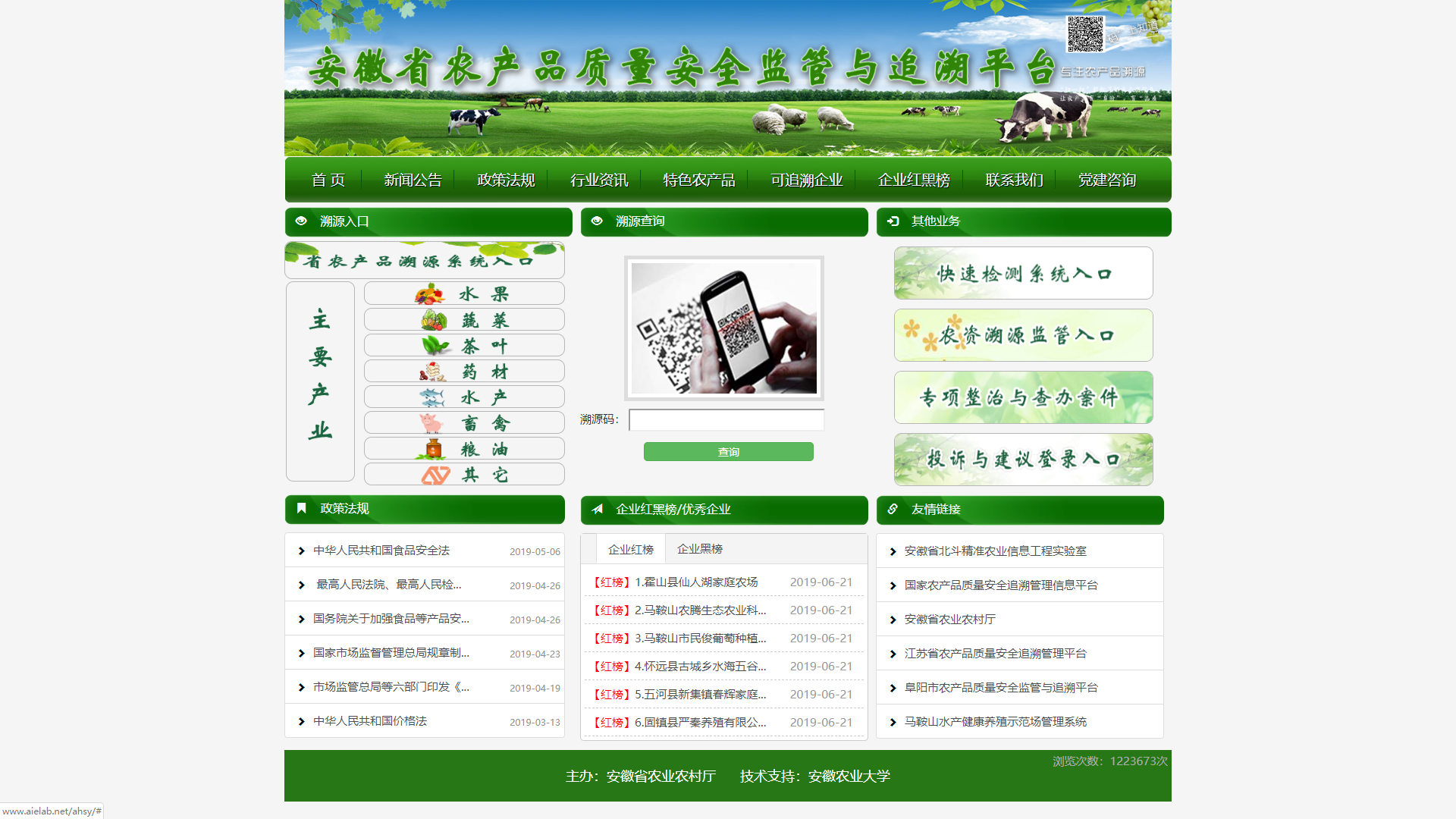Open red list entry 1.霍山县仙人湖家庭农场

696,582
